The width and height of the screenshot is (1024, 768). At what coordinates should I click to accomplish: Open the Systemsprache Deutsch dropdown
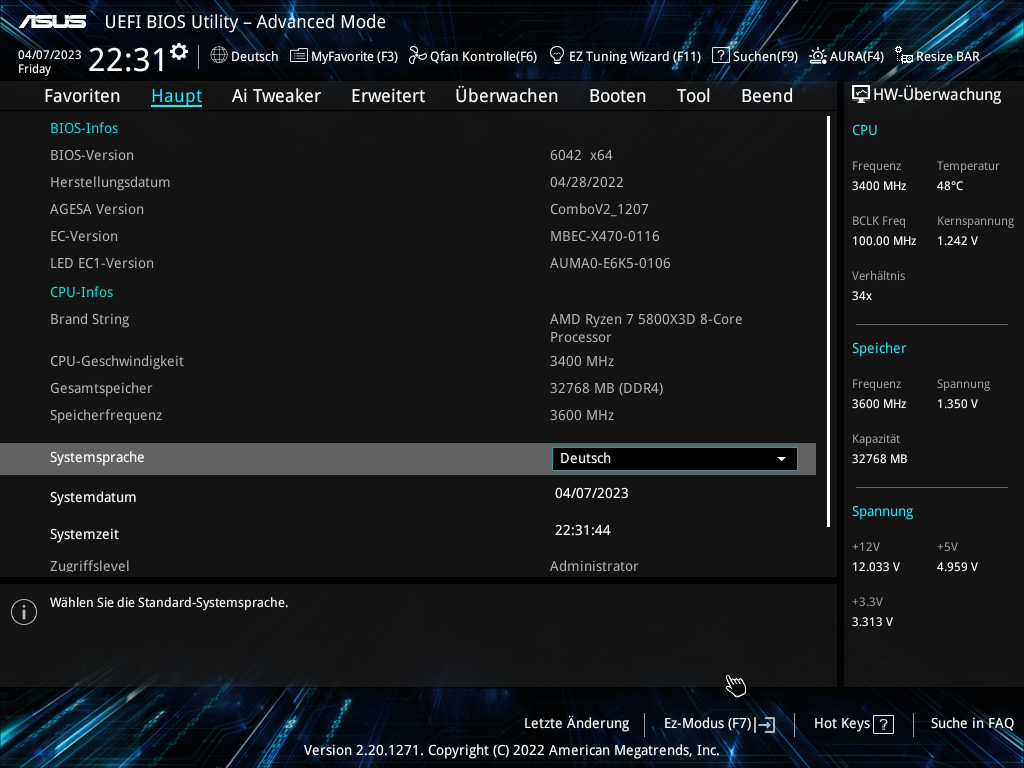coord(675,458)
